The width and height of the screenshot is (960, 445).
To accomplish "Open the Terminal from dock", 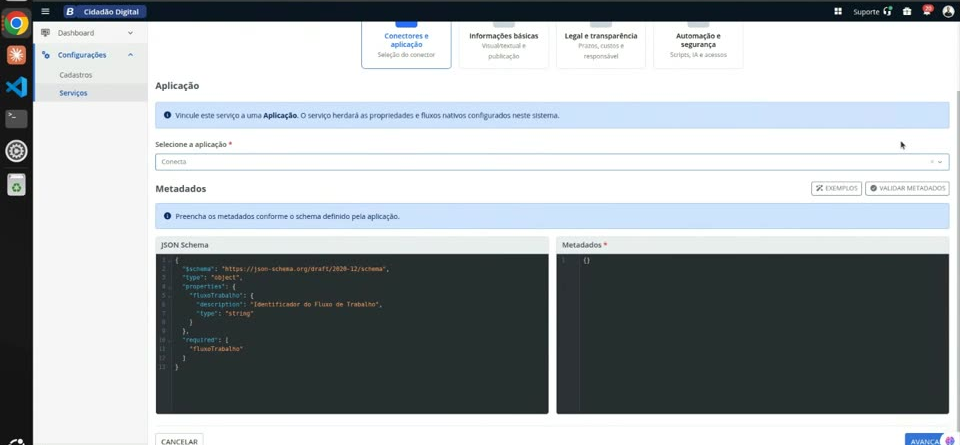I will (x=16, y=118).
